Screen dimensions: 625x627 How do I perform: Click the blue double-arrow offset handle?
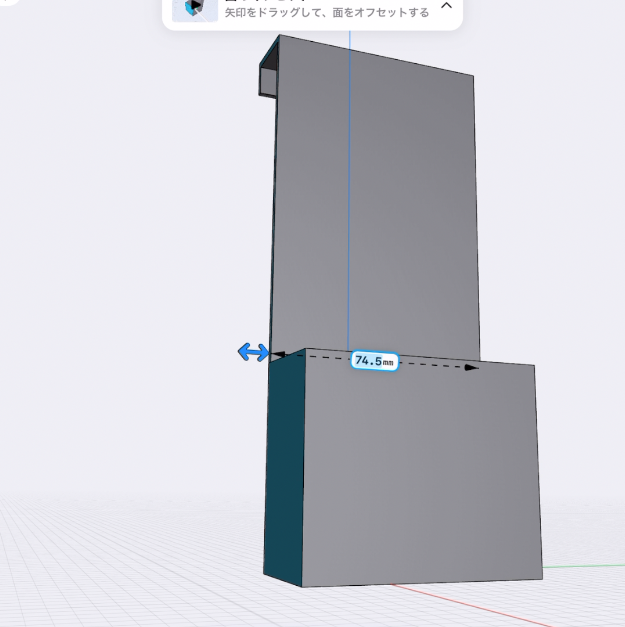[253, 352]
